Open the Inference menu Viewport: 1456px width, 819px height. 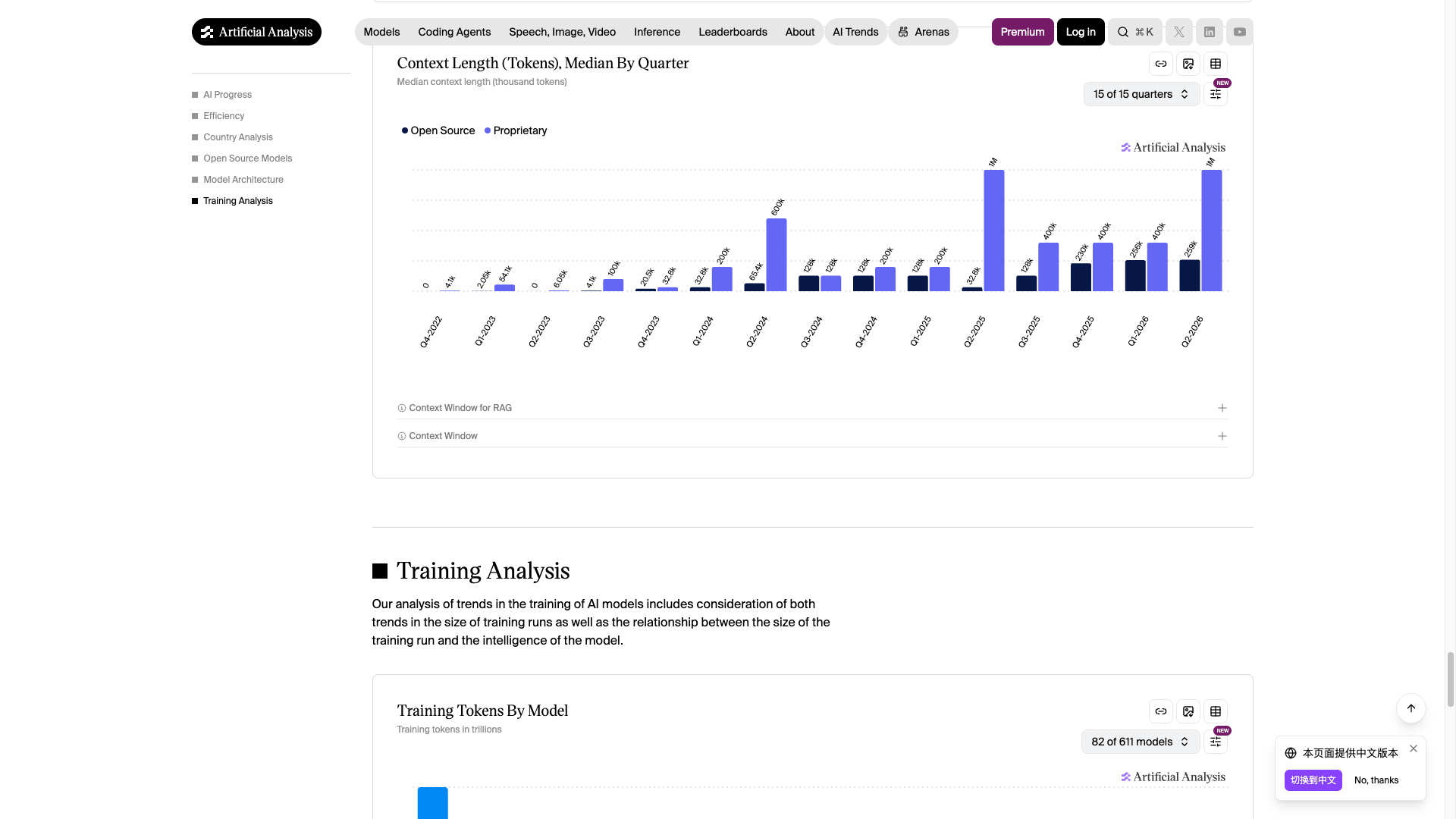pos(657,32)
